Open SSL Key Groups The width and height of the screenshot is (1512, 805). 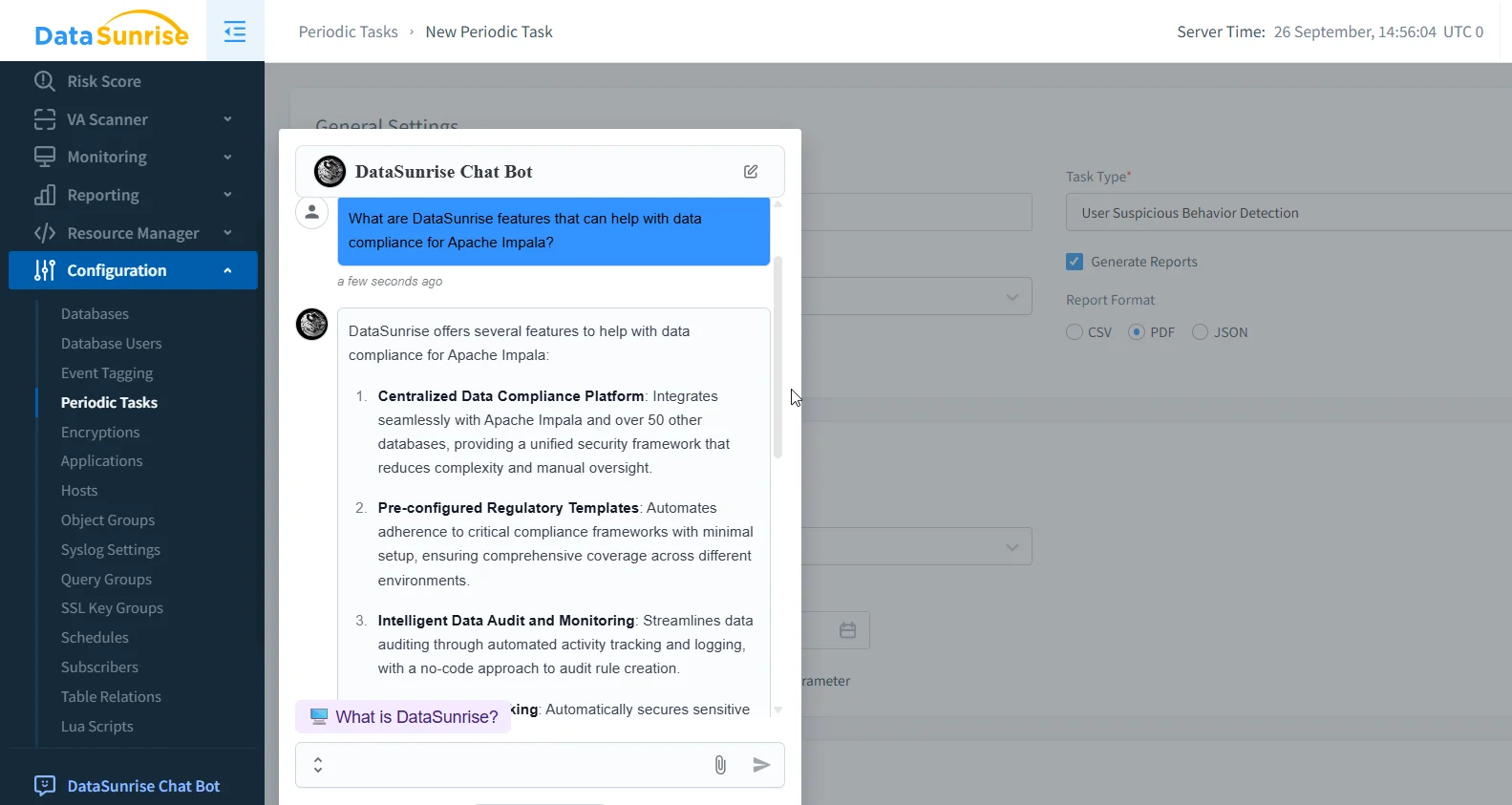pyautogui.click(x=112, y=608)
